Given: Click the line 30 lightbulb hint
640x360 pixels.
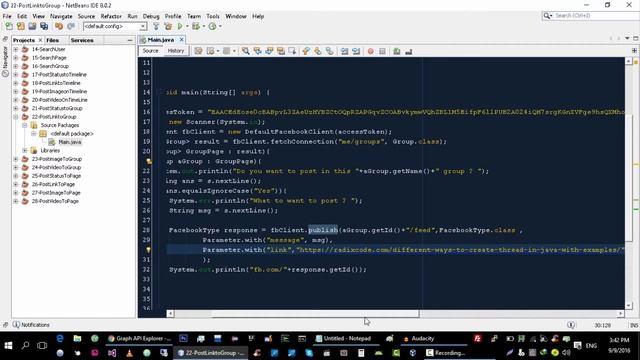Looking at the screenshot, I should [149, 250].
